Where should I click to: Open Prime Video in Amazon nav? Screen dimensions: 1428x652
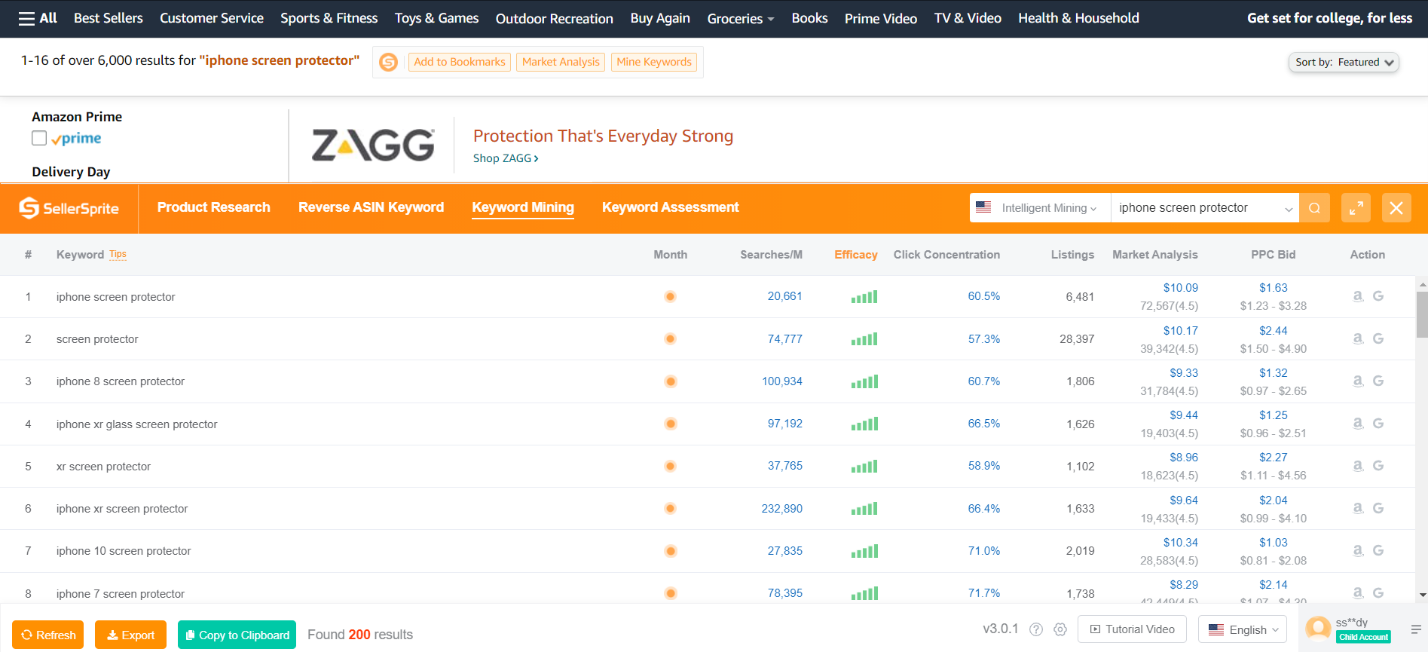coord(881,18)
